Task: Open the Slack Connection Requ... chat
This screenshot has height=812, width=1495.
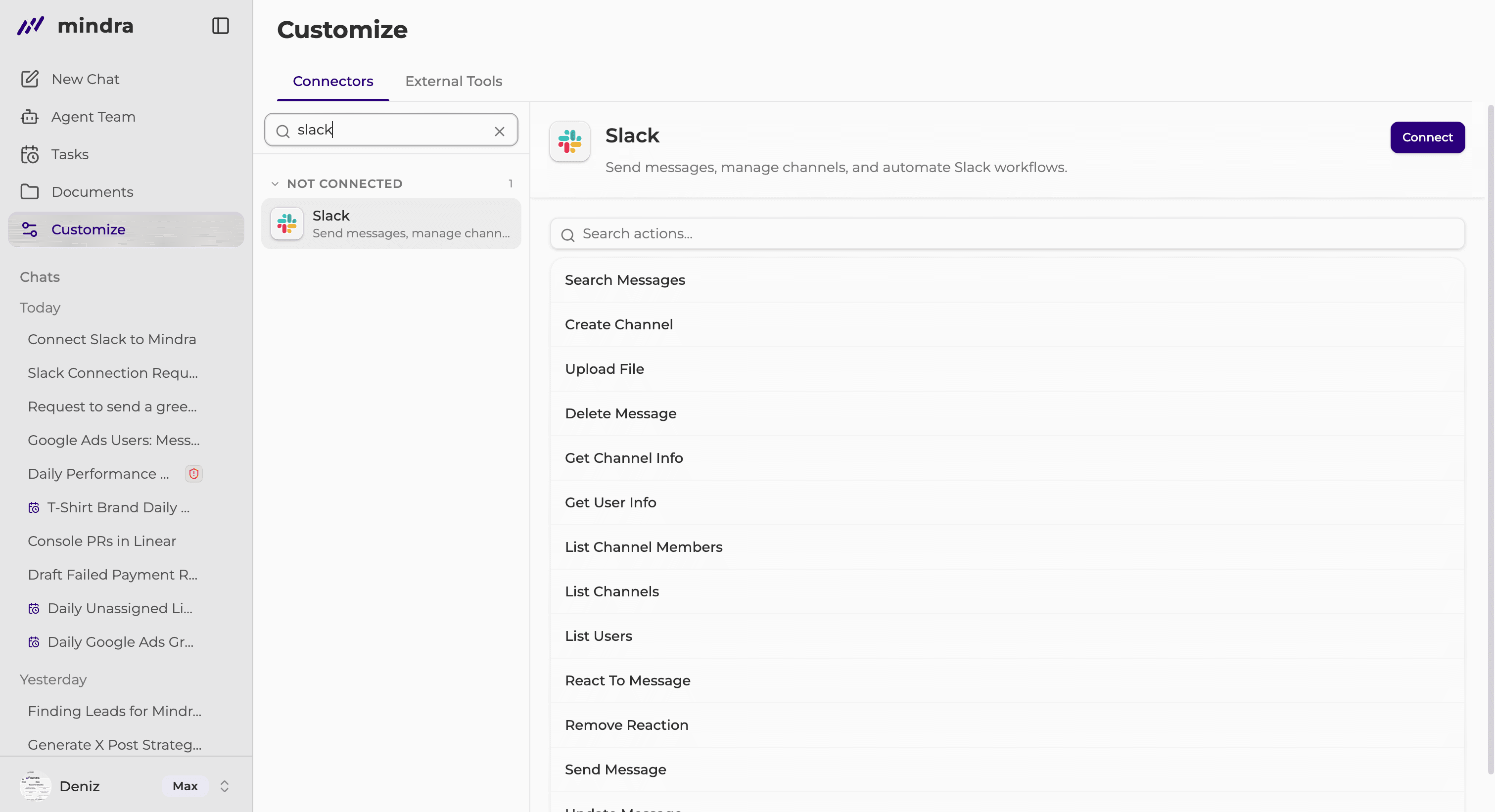Action: pos(113,373)
